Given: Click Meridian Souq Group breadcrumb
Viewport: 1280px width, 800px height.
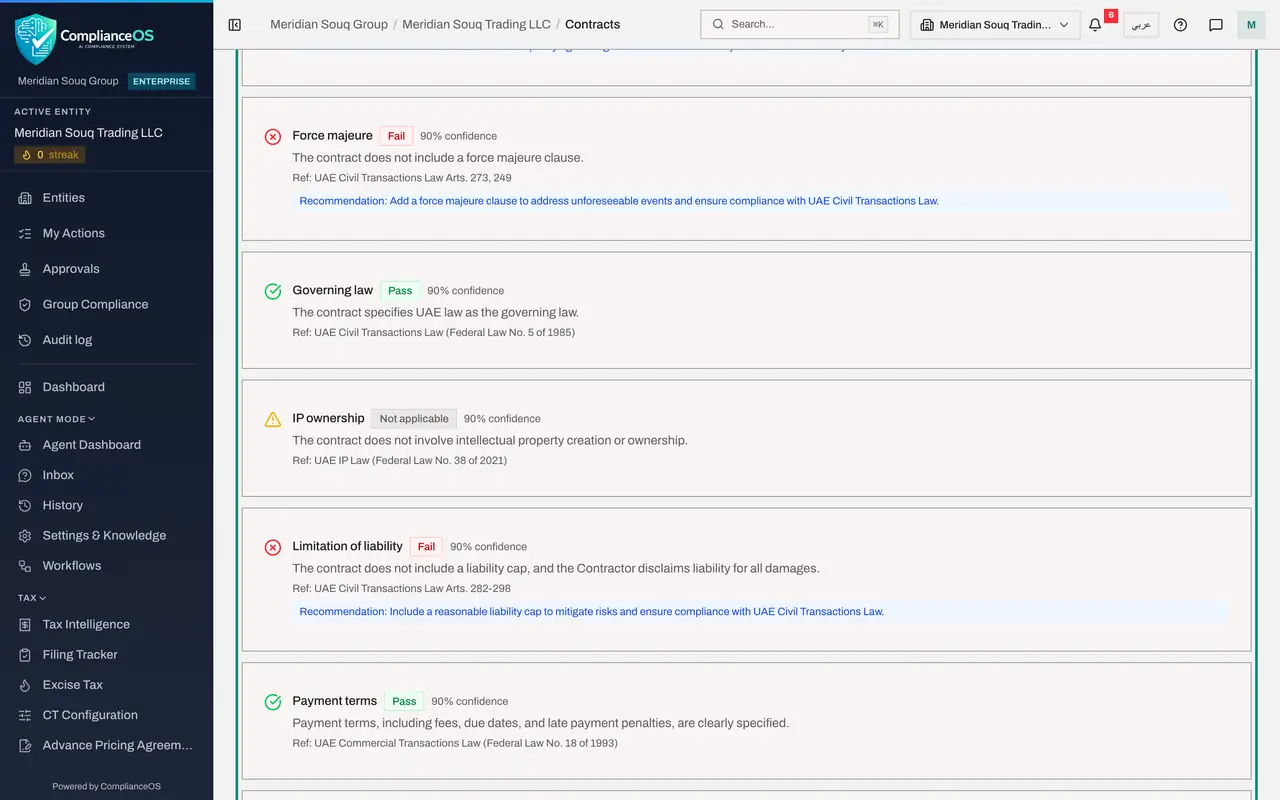Looking at the screenshot, I should tap(329, 24).
